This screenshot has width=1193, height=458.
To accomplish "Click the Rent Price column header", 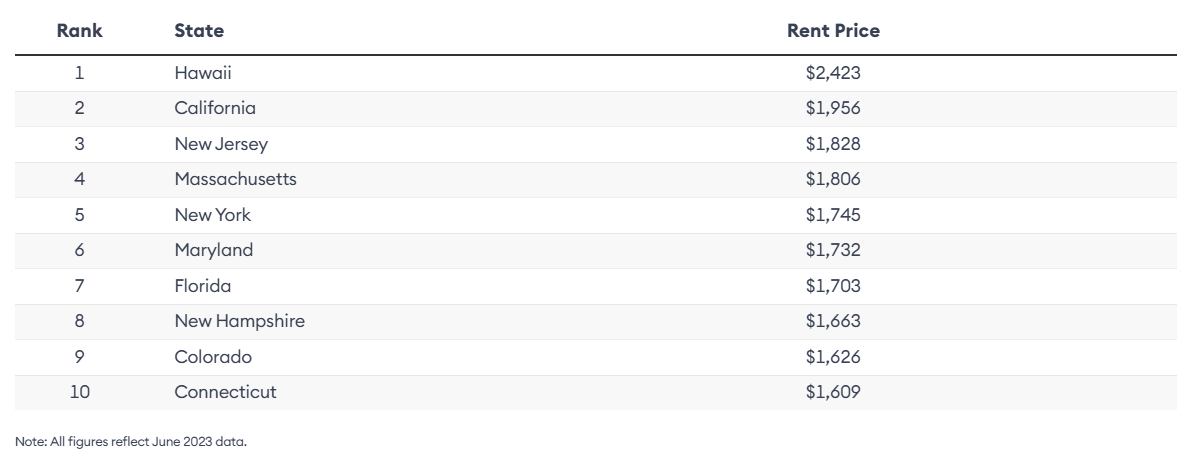I will (833, 31).
